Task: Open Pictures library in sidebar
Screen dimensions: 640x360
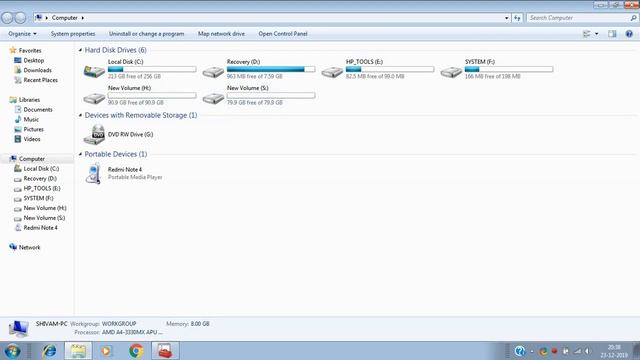Action: pyautogui.click(x=33, y=129)
